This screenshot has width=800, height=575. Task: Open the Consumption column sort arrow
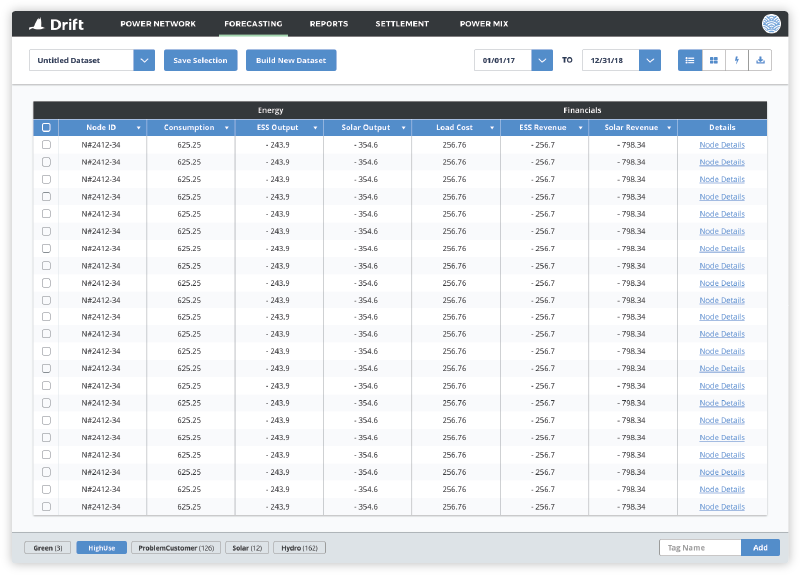click(227, 128)
